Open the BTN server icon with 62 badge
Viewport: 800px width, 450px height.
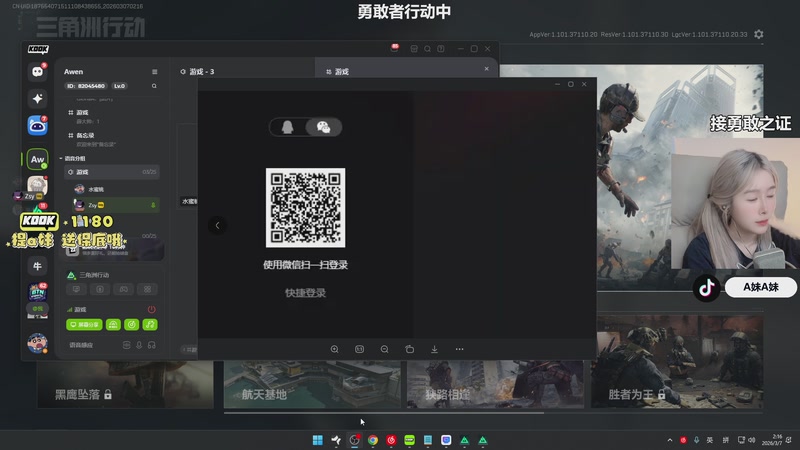click(37, 292)
